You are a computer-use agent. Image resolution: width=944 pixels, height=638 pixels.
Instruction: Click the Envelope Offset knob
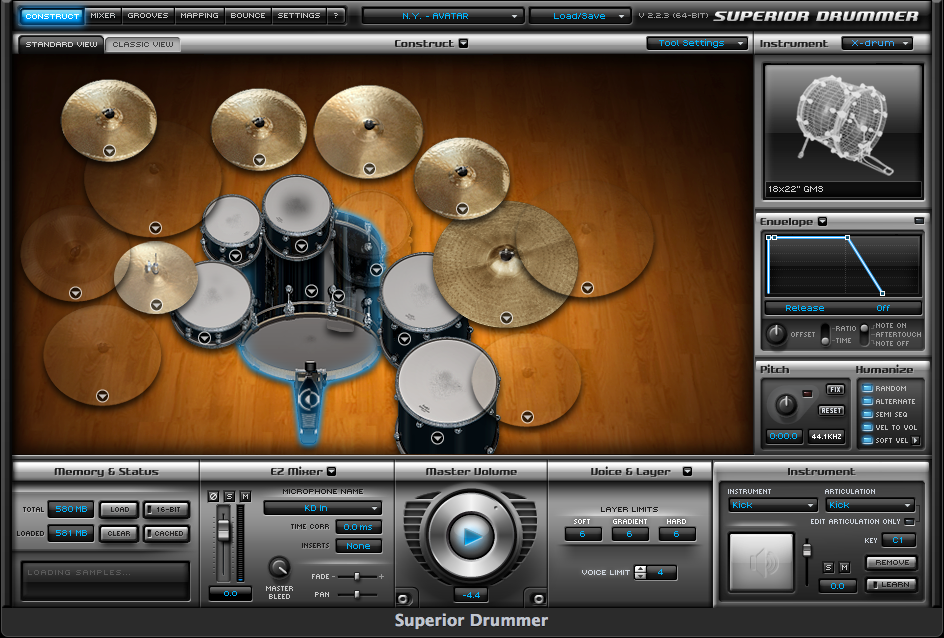tap(776, 334)
